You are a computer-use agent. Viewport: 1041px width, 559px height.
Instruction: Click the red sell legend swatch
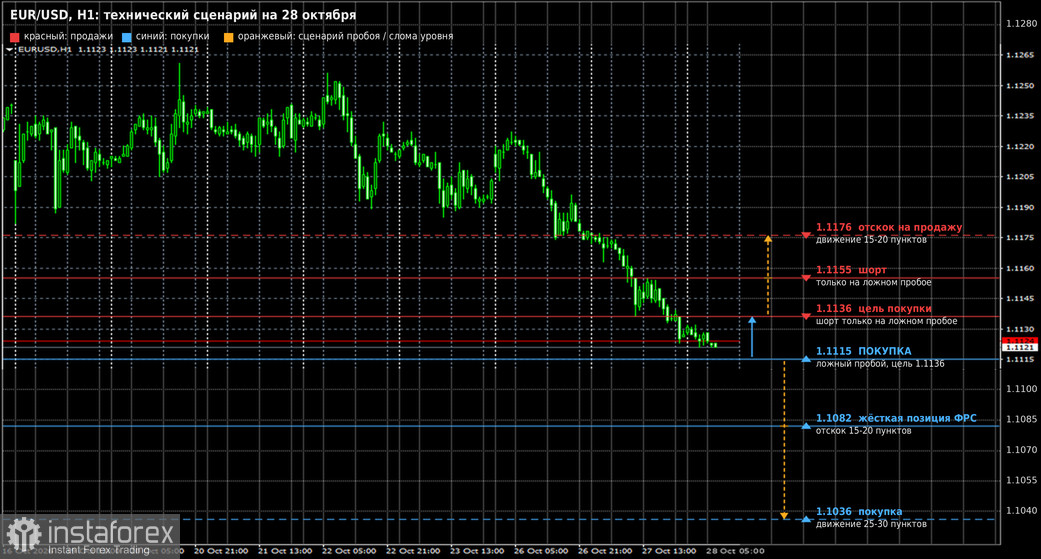click(x=15, y=37)
